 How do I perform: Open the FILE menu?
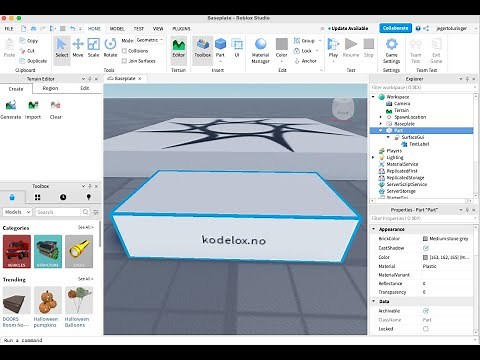(9, 29)
